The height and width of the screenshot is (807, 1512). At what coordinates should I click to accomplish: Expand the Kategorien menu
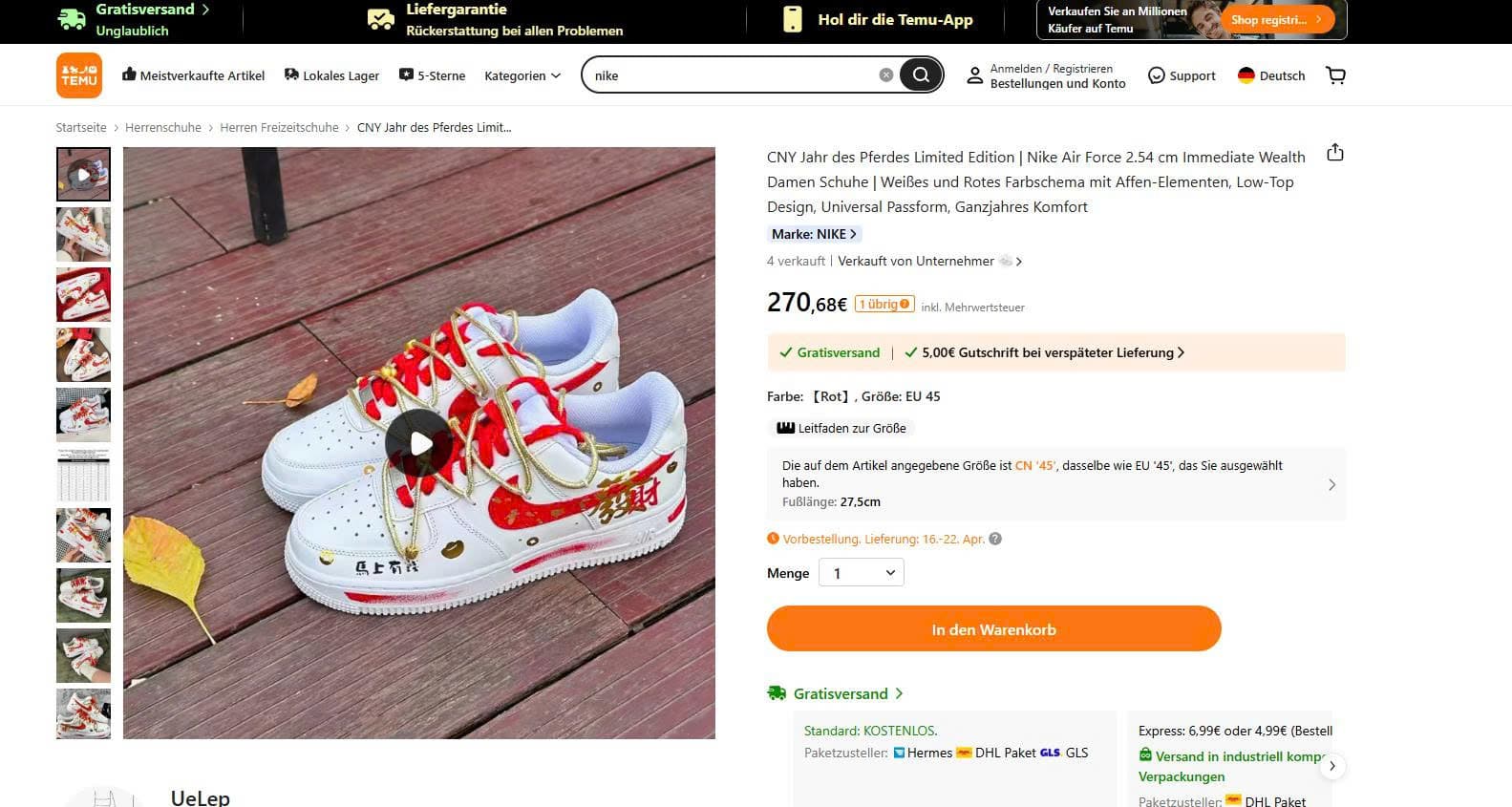522,75
